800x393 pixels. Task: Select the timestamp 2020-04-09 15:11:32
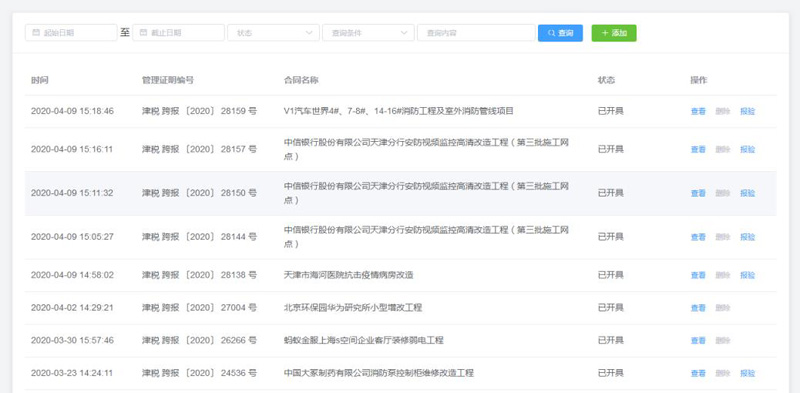(72, 193)
